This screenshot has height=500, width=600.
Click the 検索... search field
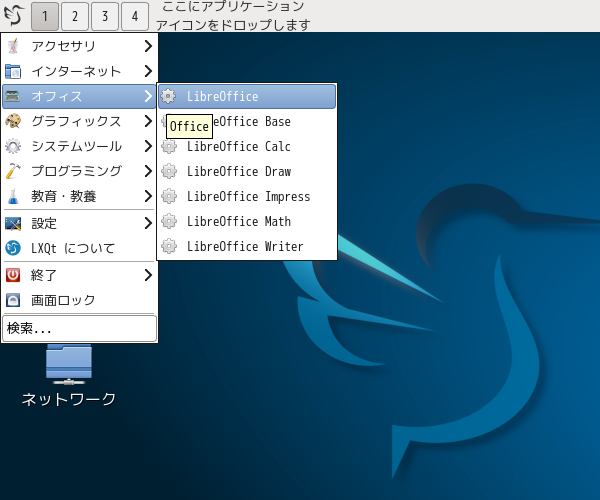tap(80, 328)
